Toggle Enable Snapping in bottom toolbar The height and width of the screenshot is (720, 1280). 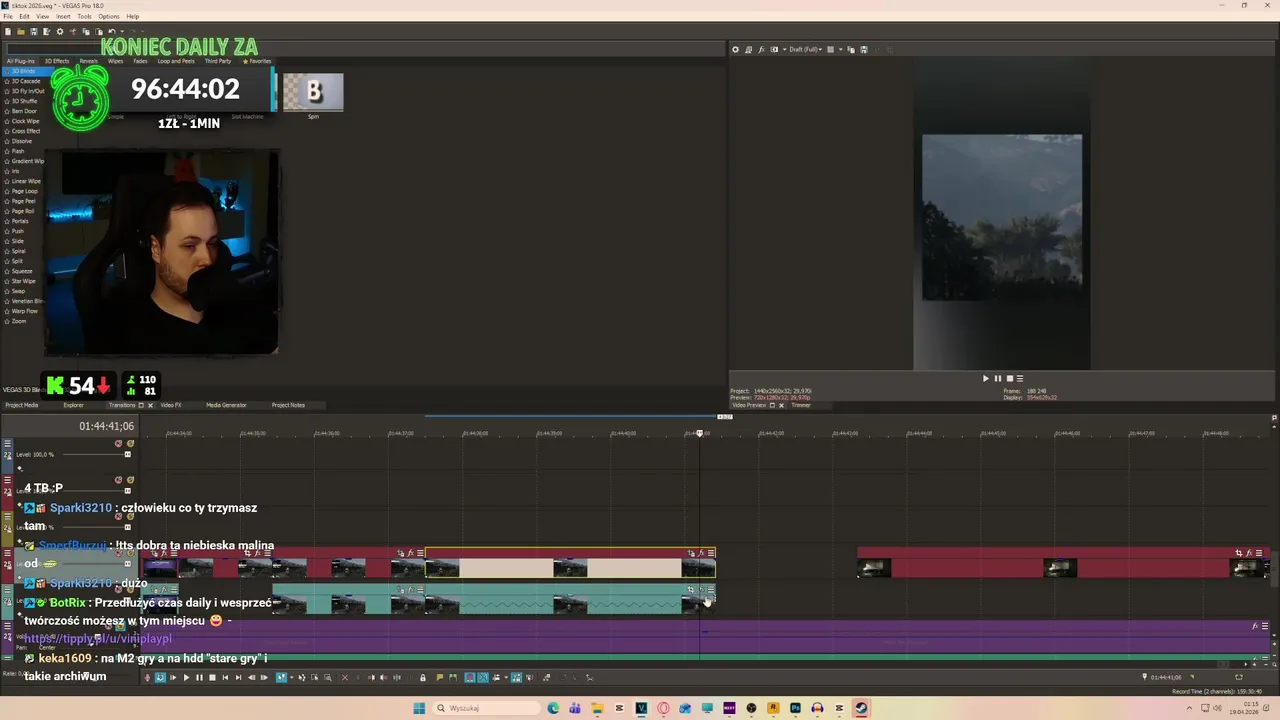[470, 678]
